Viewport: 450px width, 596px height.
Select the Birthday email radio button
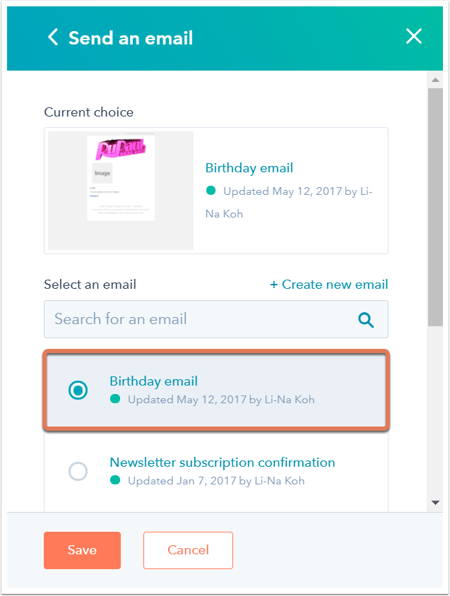[78, 390]
